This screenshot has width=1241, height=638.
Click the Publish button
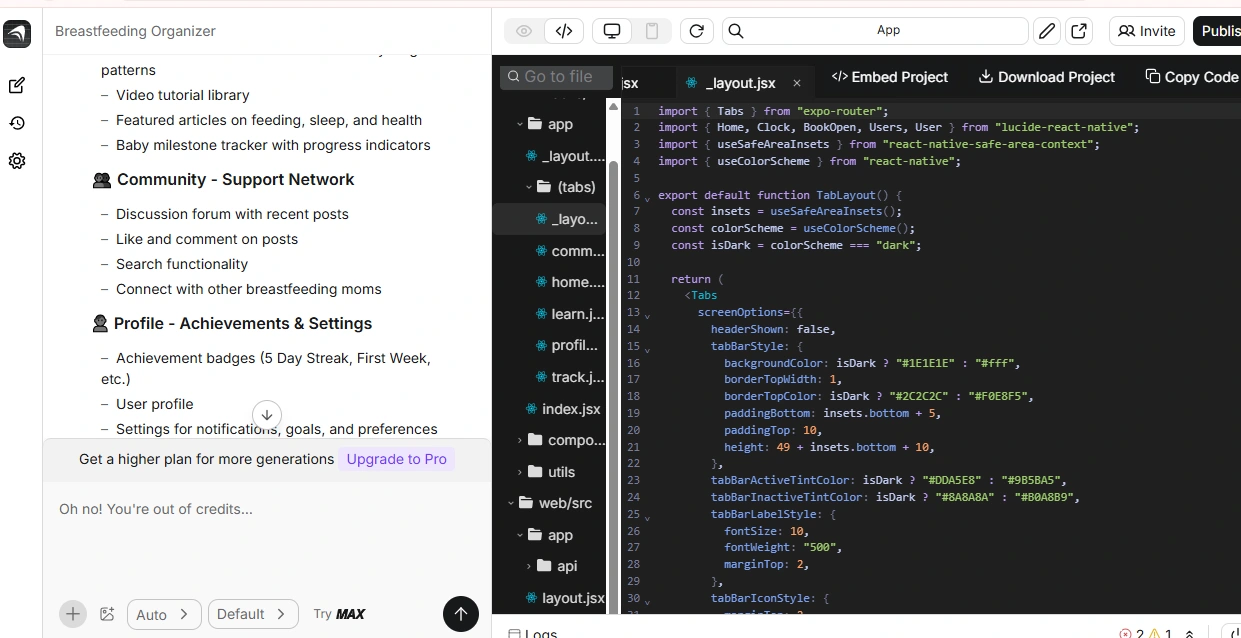(1217, 31)
